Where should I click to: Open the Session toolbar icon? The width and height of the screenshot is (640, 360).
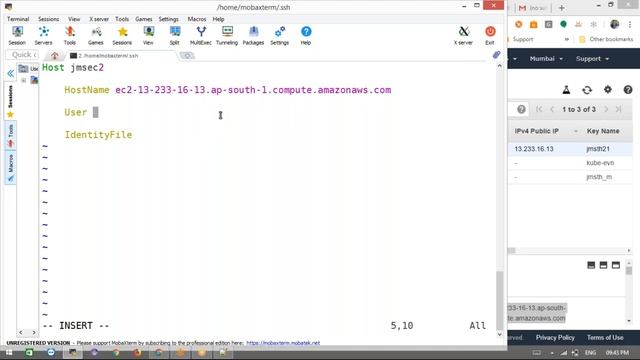tap(17, 35)
